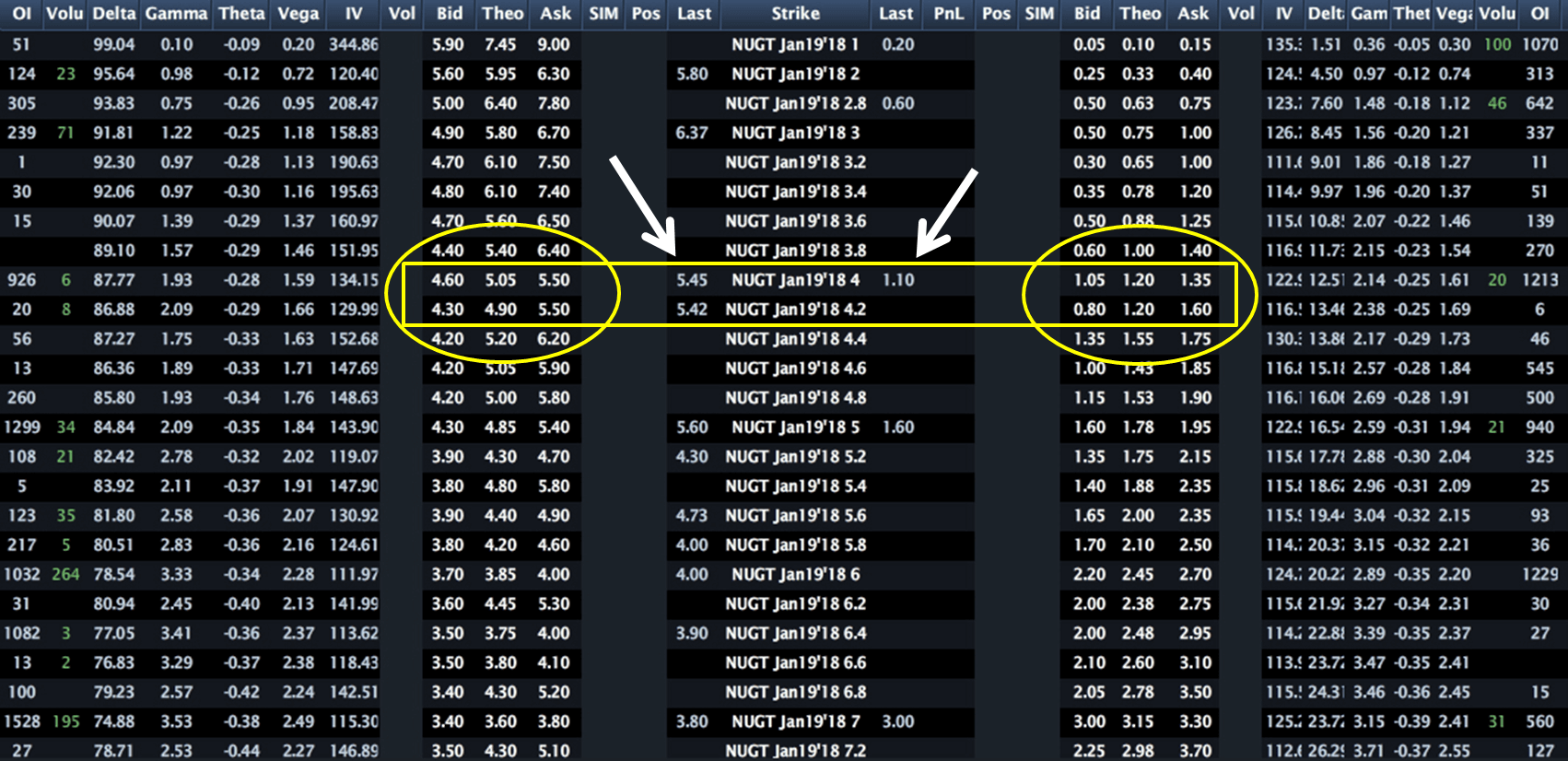This screenshot has width=1568, height=761.
Task: Click the 1.10 put last price
Action: click(897, 280)
